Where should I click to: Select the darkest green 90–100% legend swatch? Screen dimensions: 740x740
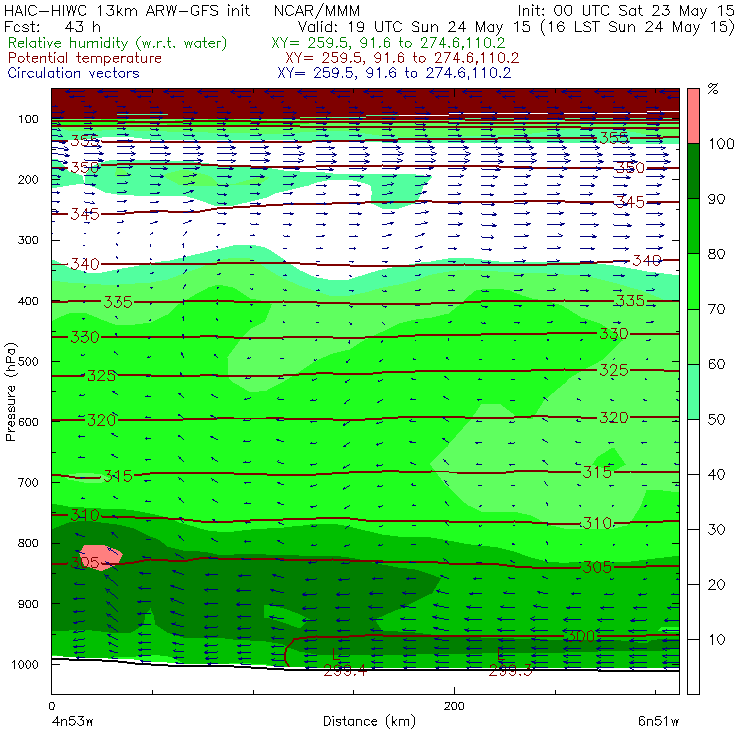click(693, 171)
